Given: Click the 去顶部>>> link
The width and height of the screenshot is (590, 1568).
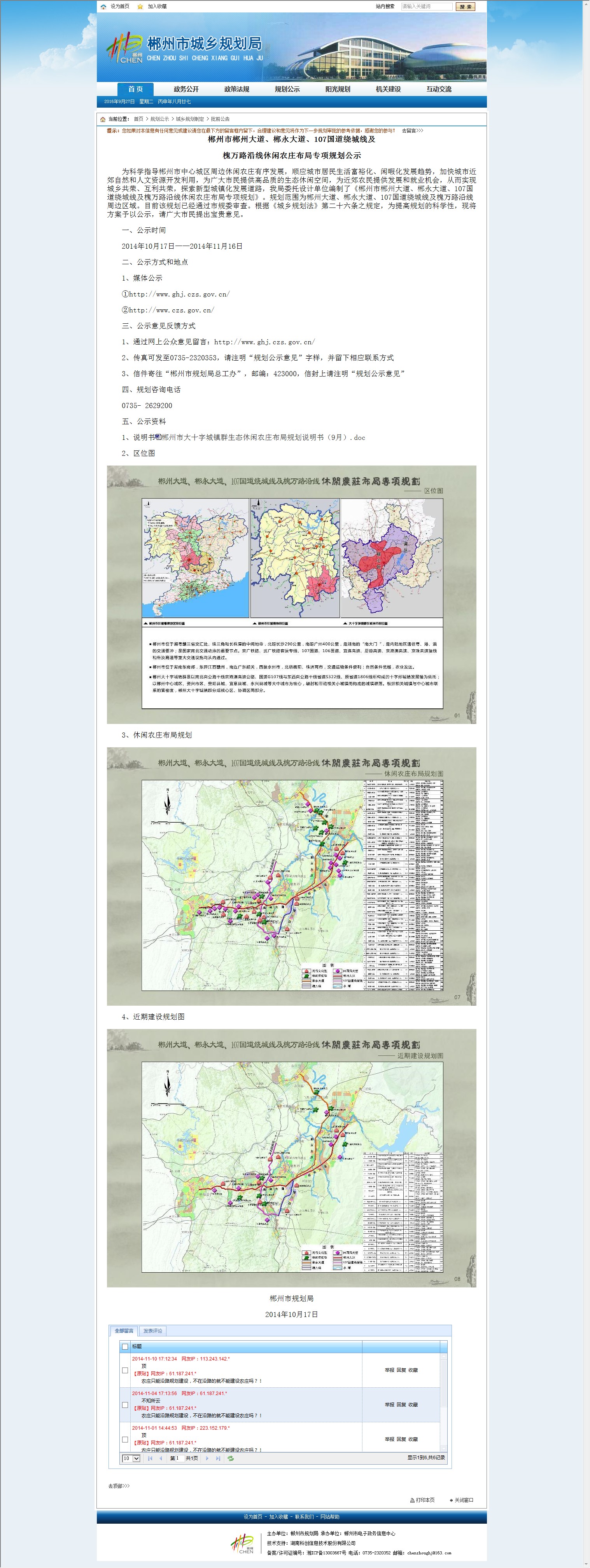Looking at the screenshot, I should pyautogui.click(x=119, y=1486).
